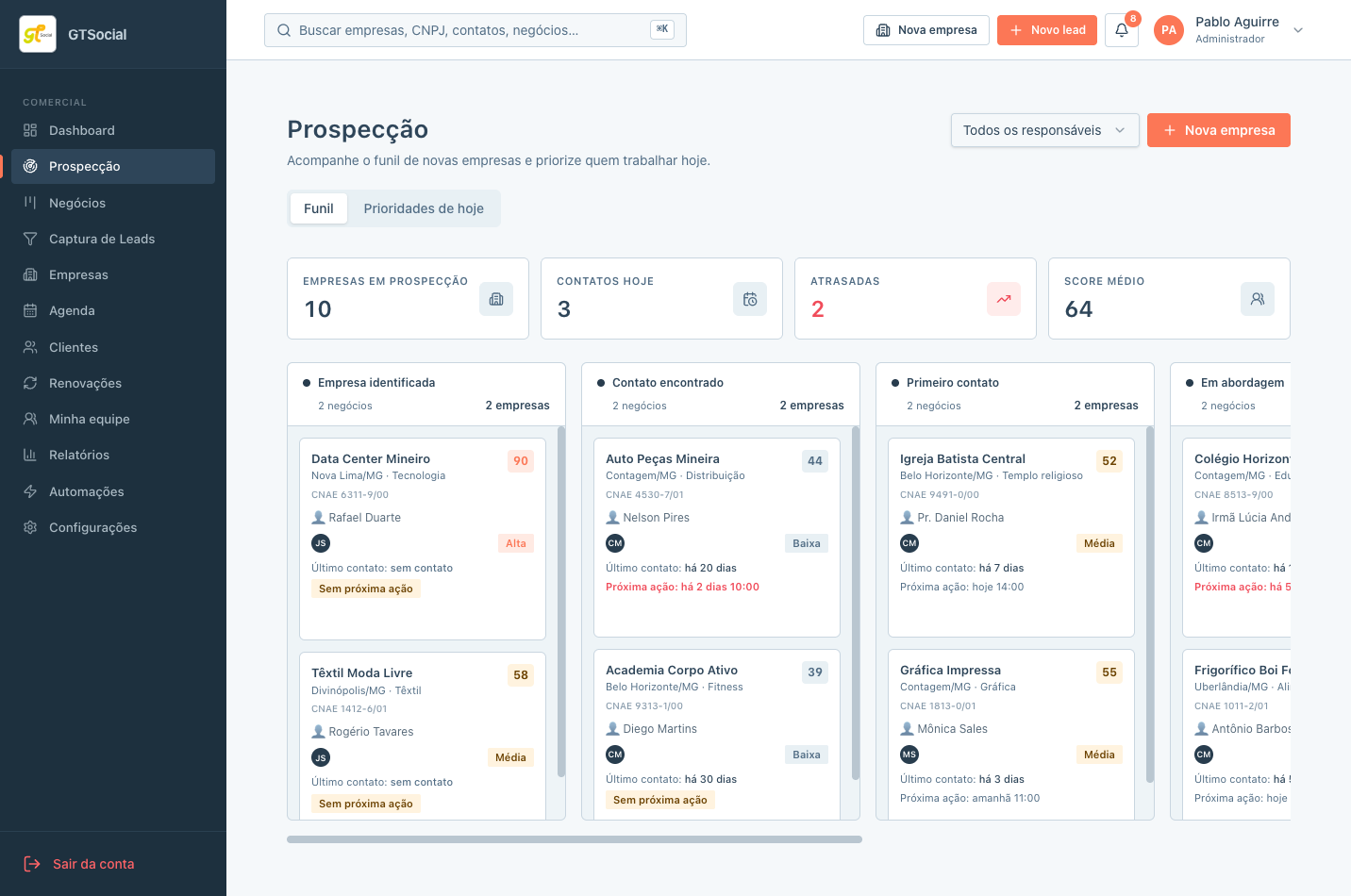The image size is (1351, 896).
Task: Select Empresas menu label
Action: pos(78,274)
